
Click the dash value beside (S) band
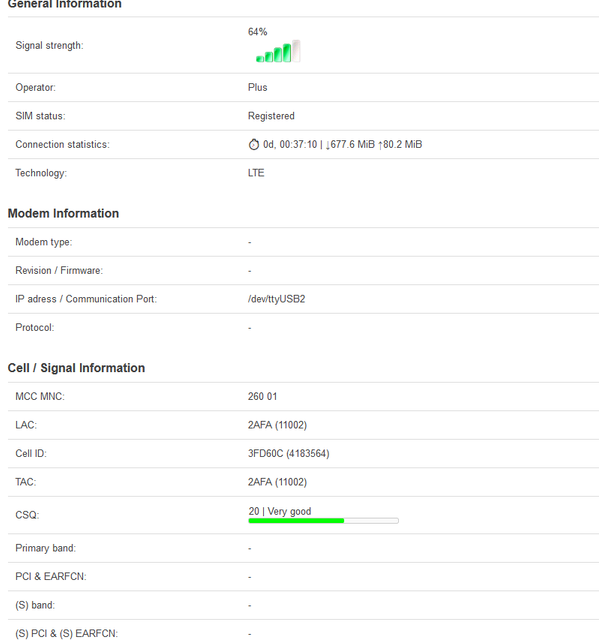[250, 606]
